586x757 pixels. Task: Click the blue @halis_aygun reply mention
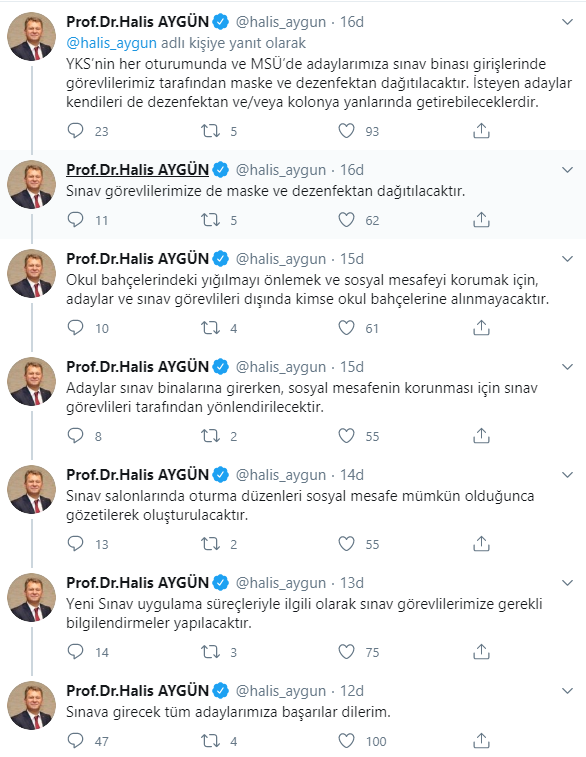pos(112,43)
